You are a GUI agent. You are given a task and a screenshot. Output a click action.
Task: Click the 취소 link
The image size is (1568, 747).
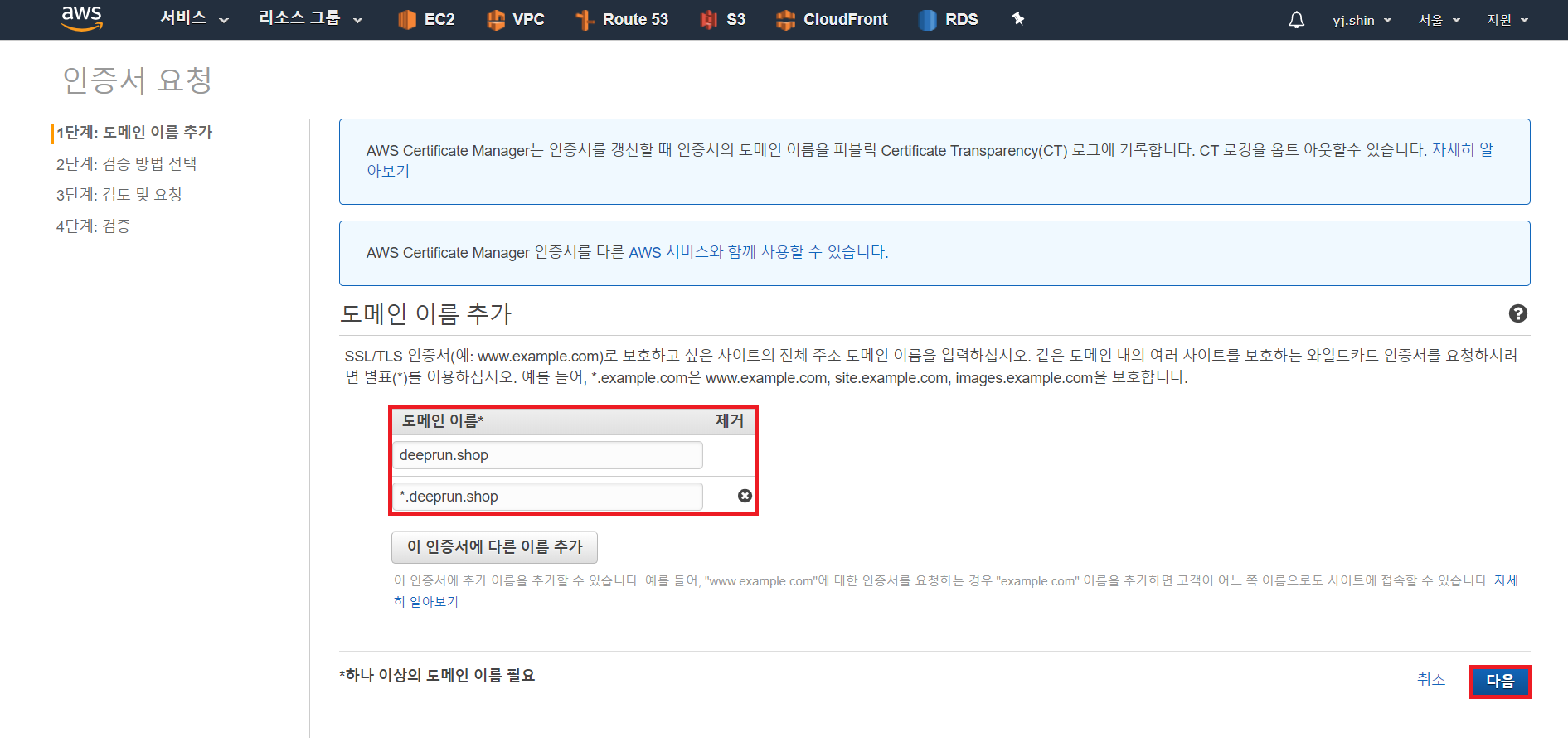coord(1431,680)
